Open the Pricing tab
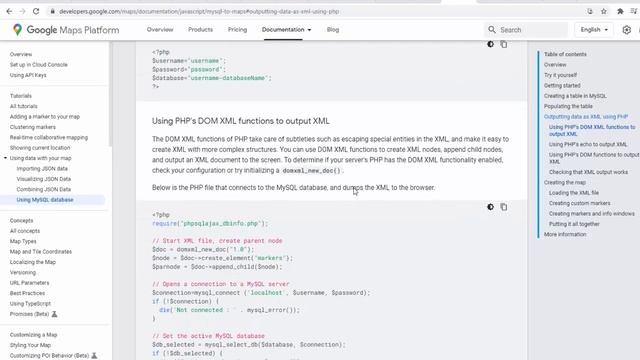 point(237,30)
